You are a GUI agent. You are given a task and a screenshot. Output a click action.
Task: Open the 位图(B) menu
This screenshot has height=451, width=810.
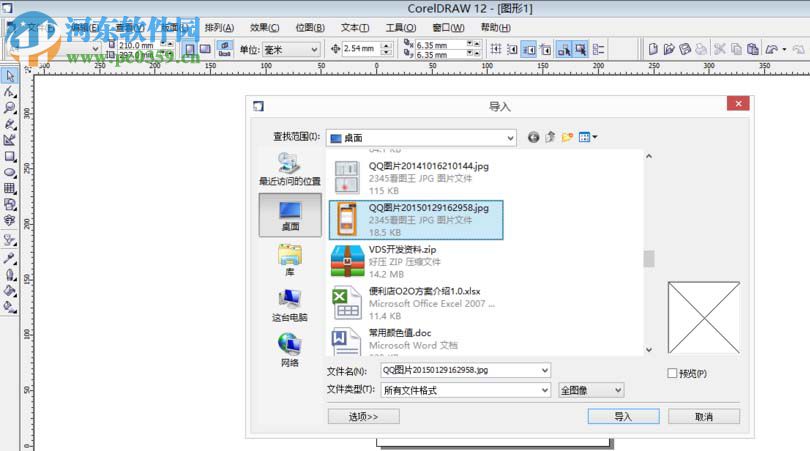point(310,27)
